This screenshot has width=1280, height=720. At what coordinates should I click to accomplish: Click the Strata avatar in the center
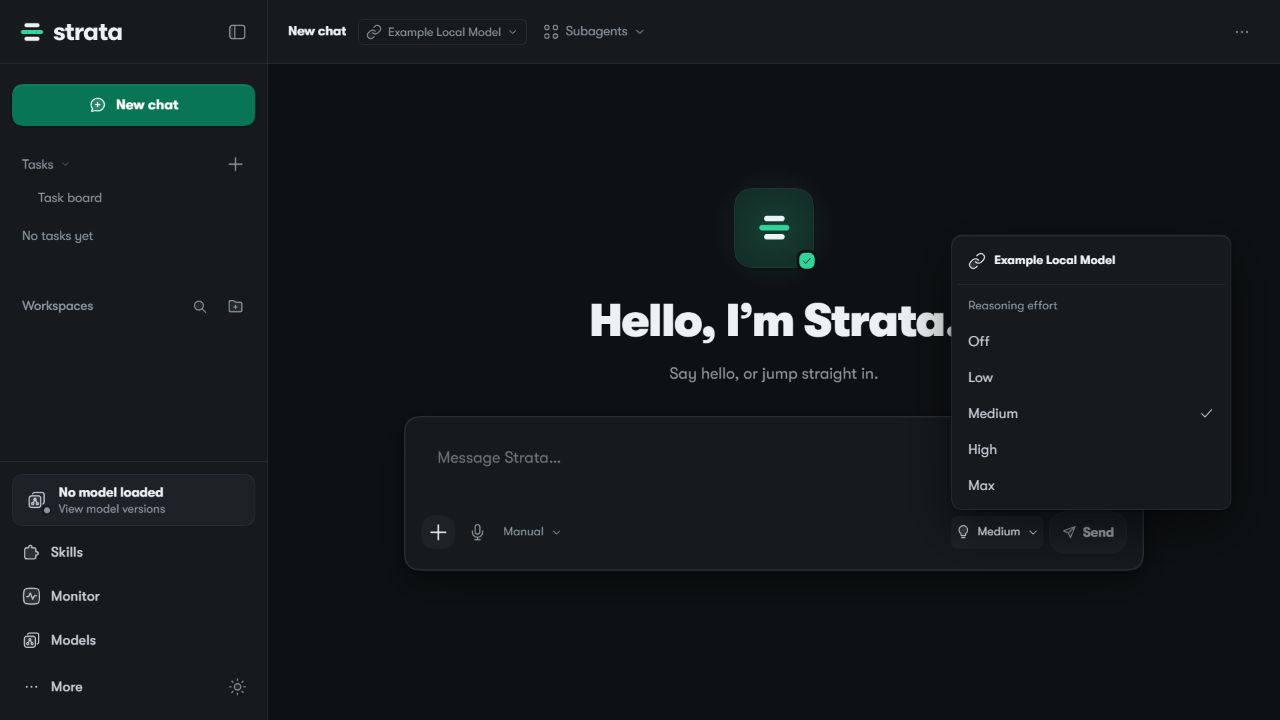pos(774,228)
